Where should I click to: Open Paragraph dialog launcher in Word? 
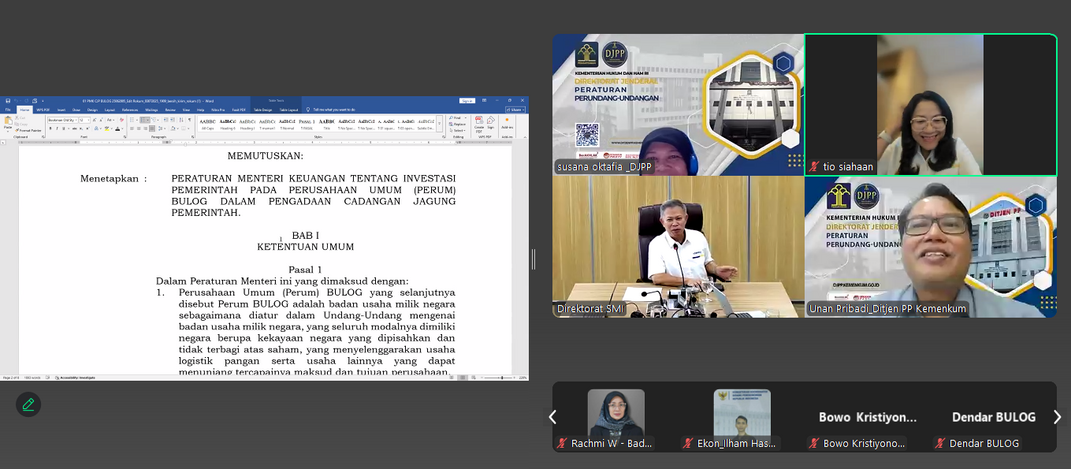click(193, 137)
